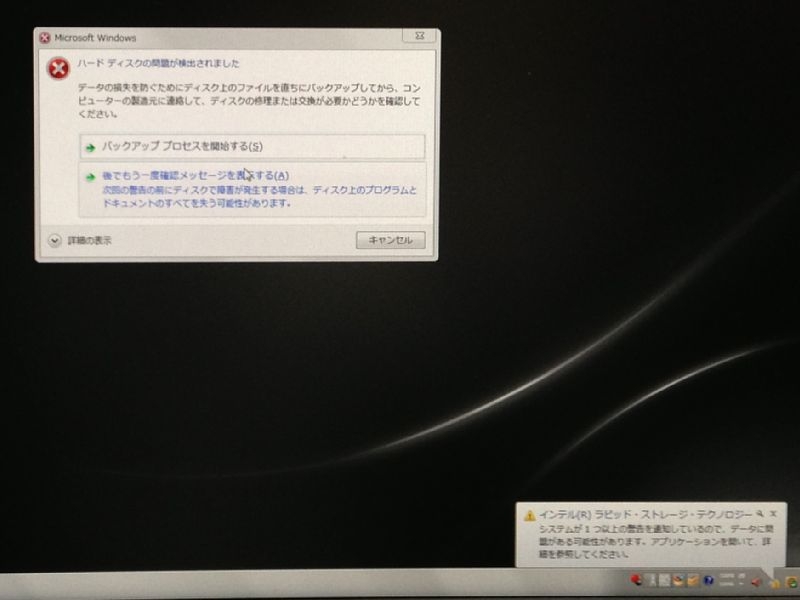Open the yellow Intel Rapid Storage tray icon
This screenshot has height=600, width=800.
click(x=776, y=584)
